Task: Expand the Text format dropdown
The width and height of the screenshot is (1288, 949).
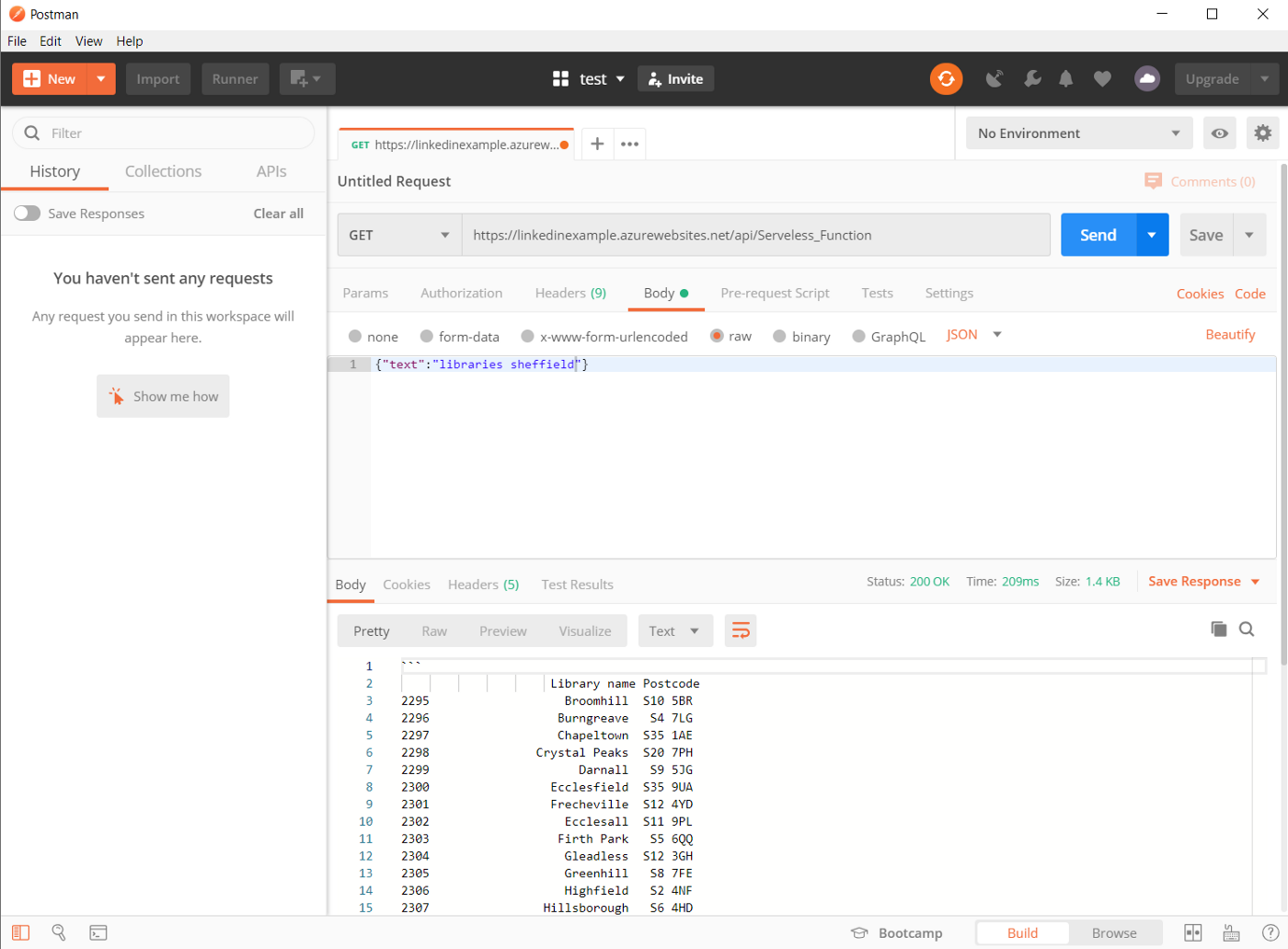Action: pyautogui.click(x=674, y=631)
